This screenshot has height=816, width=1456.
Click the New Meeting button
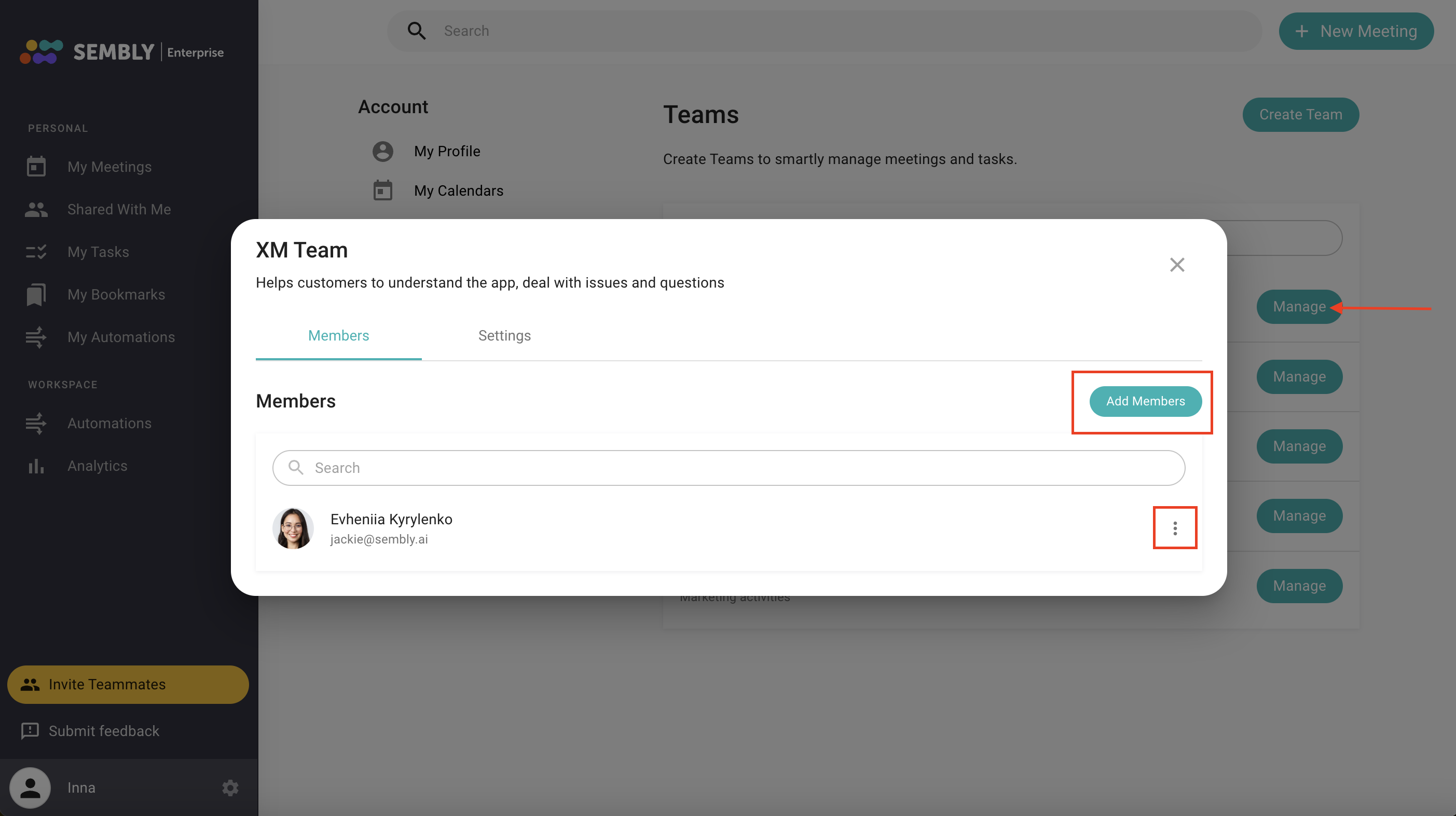pyautogui.click(x=1356, y=31)
